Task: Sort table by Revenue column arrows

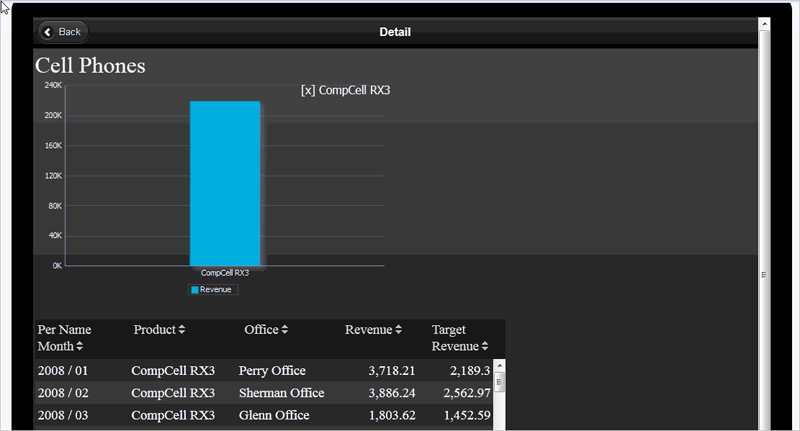Action: (398, 329)
